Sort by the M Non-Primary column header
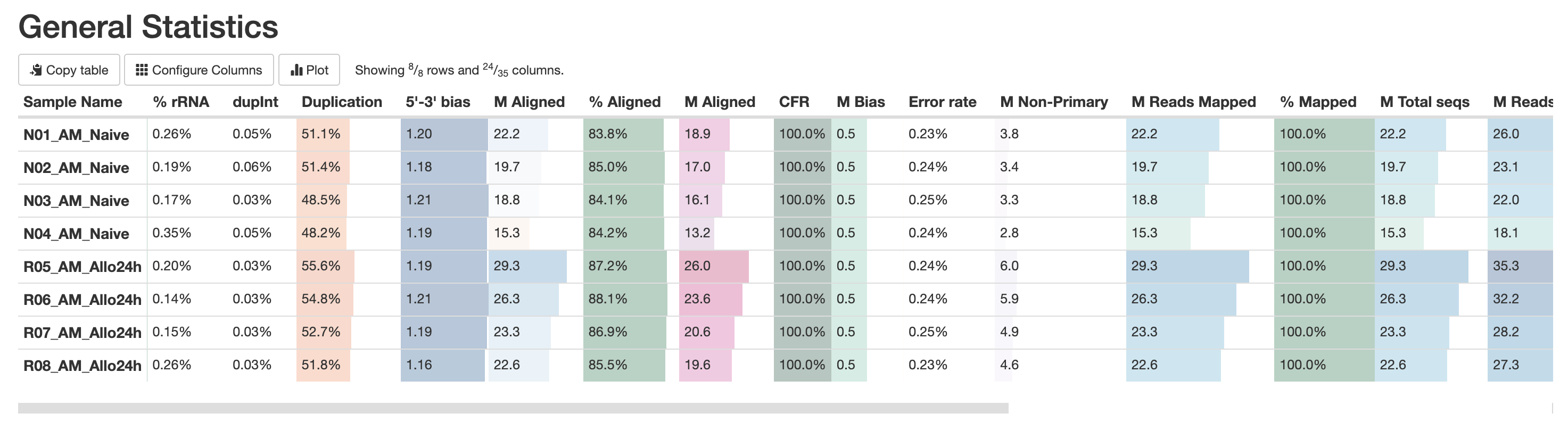Image resolution: width=1568 pixels, height=430 pixels. pos(1054,102)
